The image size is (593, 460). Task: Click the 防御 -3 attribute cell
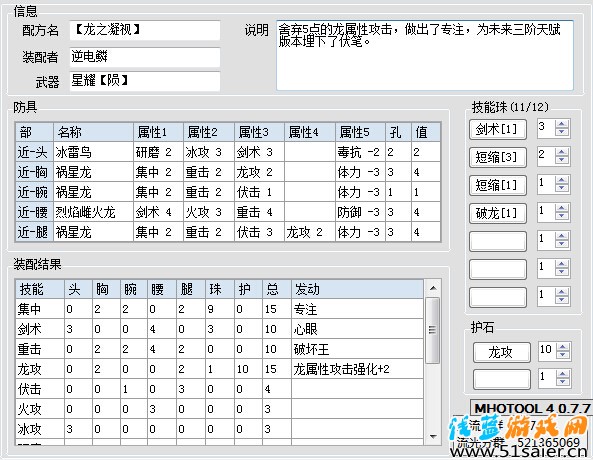coord(360,212)
